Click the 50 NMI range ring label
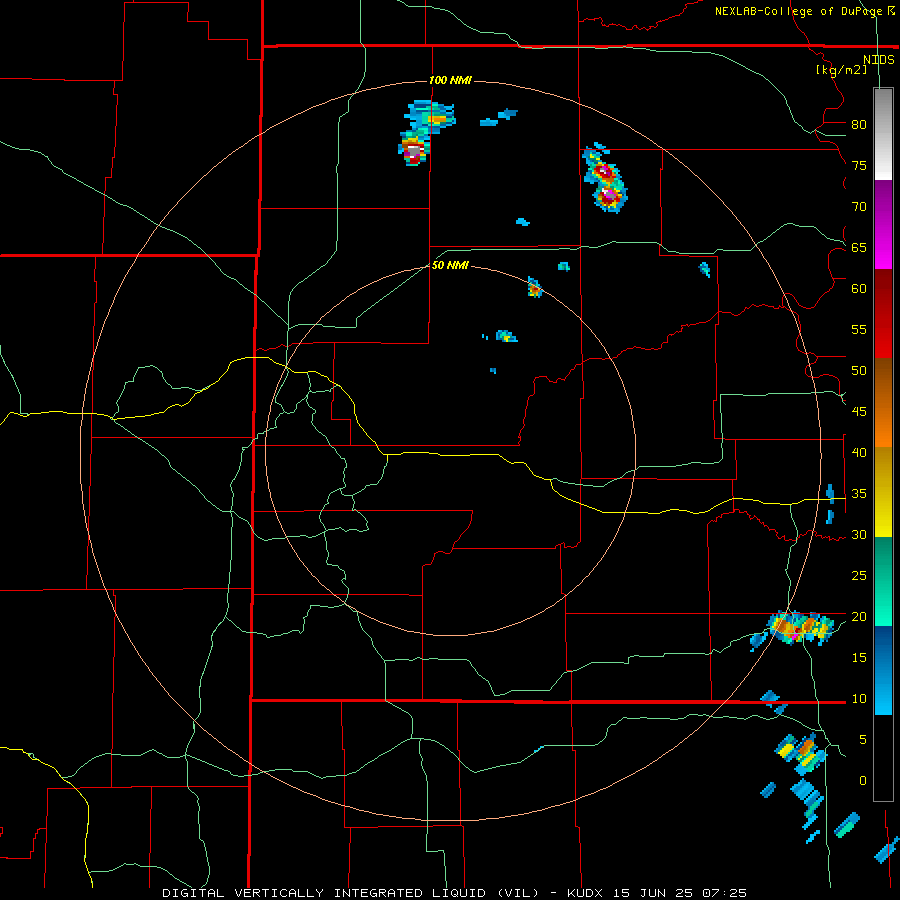Viewport: 900px width, 900px height. 449,265
